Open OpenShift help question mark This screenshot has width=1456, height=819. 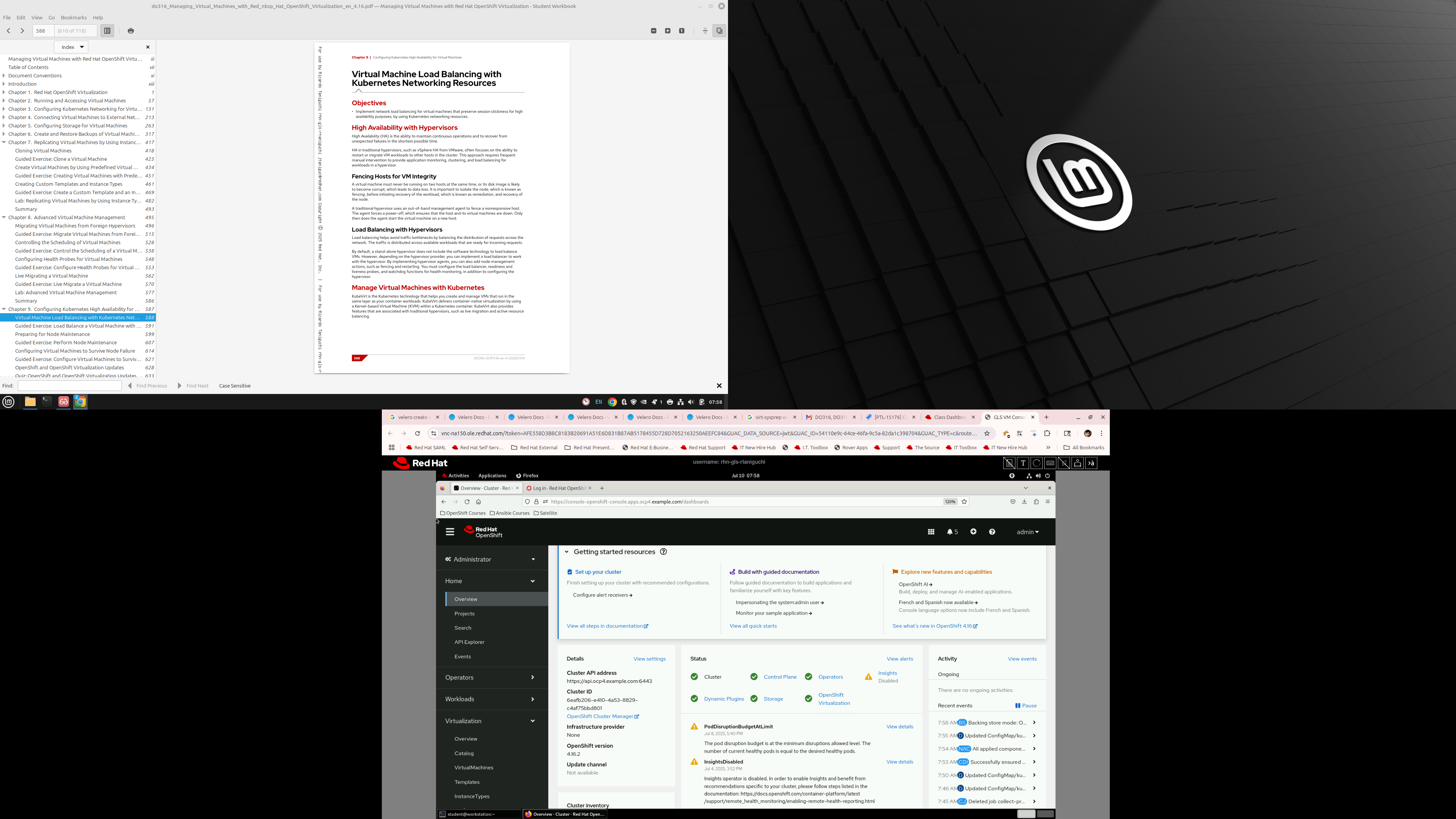pyautogui.click(x=992, y=532)
